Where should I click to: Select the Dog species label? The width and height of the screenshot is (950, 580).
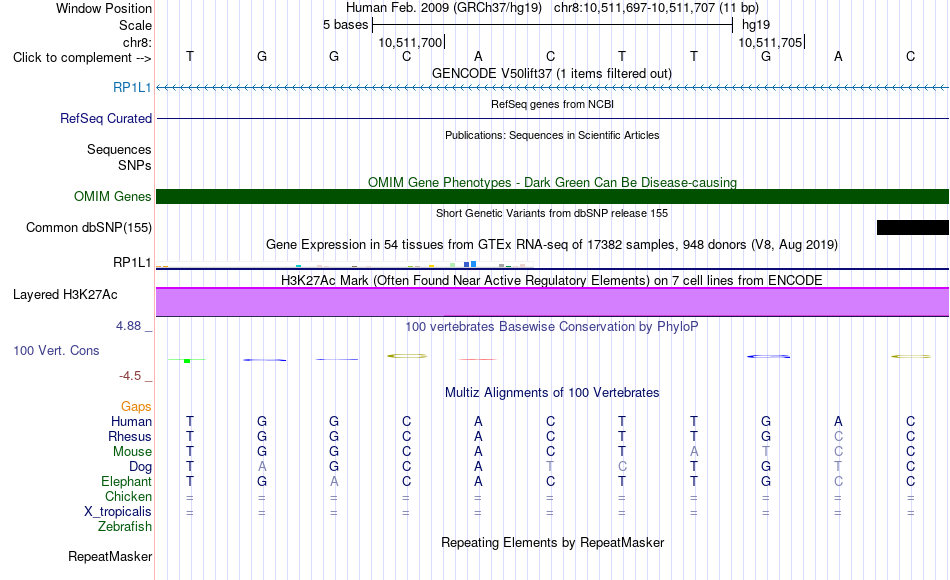pos(140,466)
